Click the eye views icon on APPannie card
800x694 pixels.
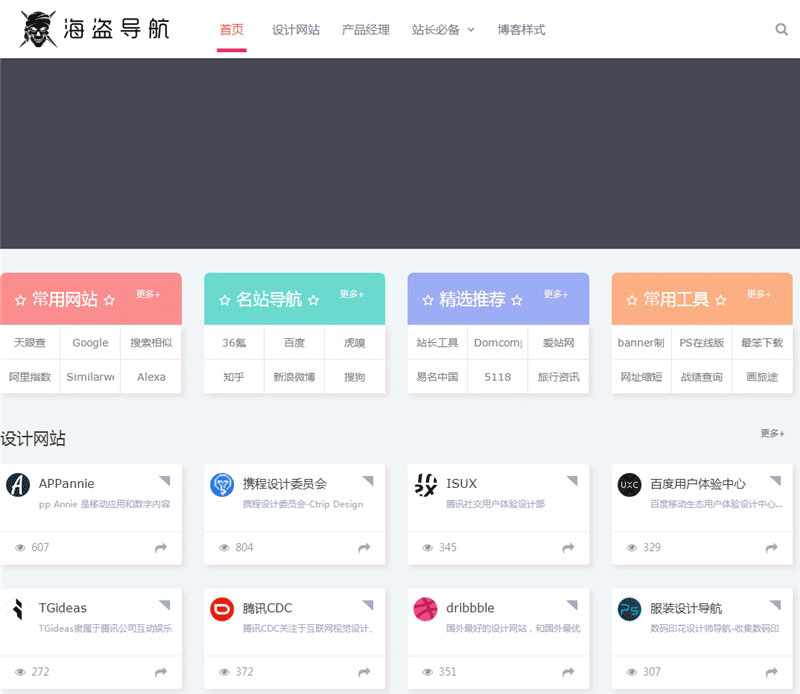click(x=20, y=548)
